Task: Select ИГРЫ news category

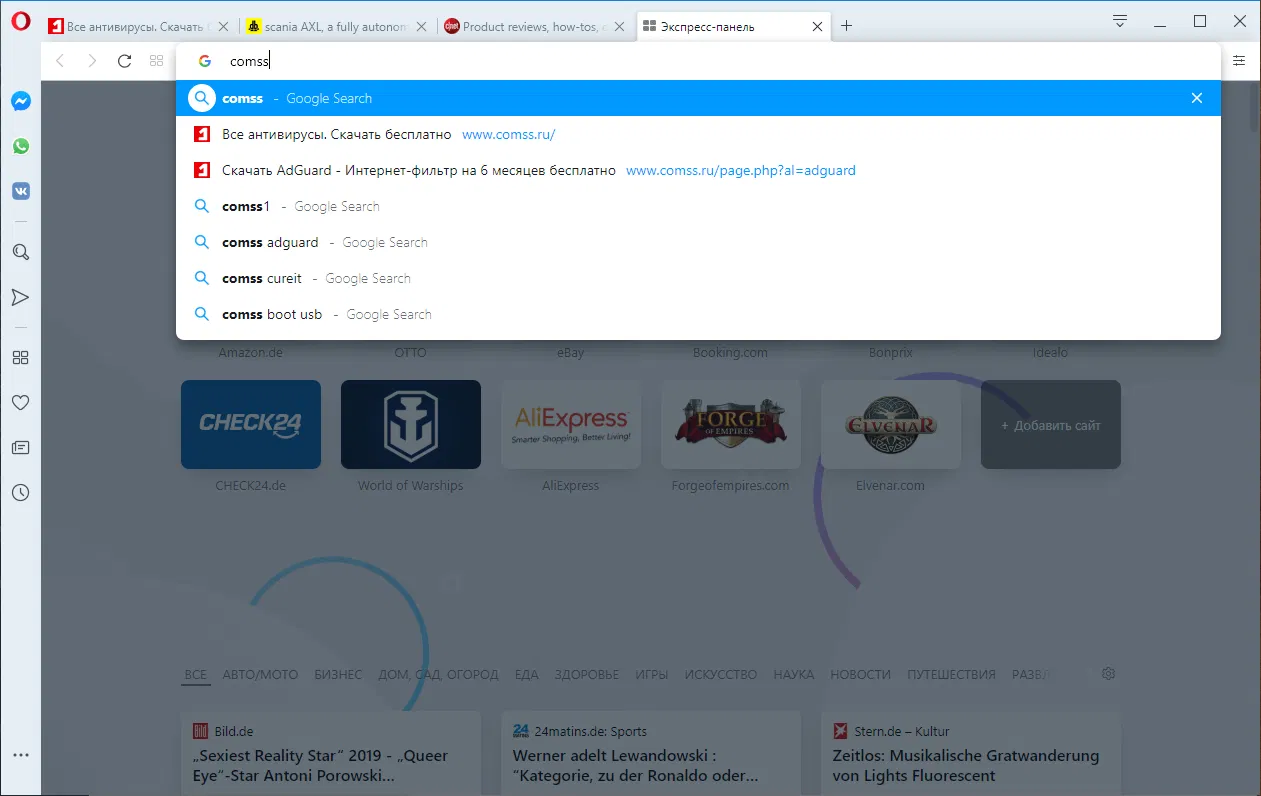Action: (652, 675)
